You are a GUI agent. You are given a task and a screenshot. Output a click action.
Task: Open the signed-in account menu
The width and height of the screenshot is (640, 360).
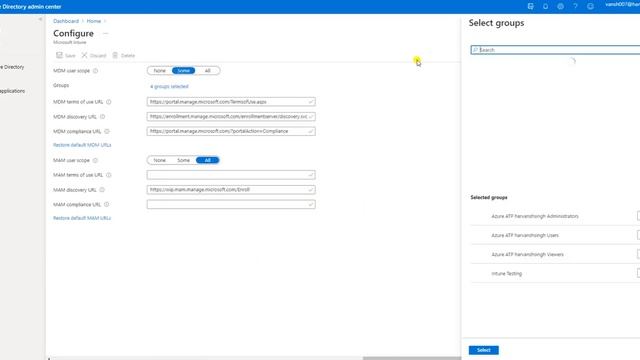pyautogui.click(x=622, y=5)
